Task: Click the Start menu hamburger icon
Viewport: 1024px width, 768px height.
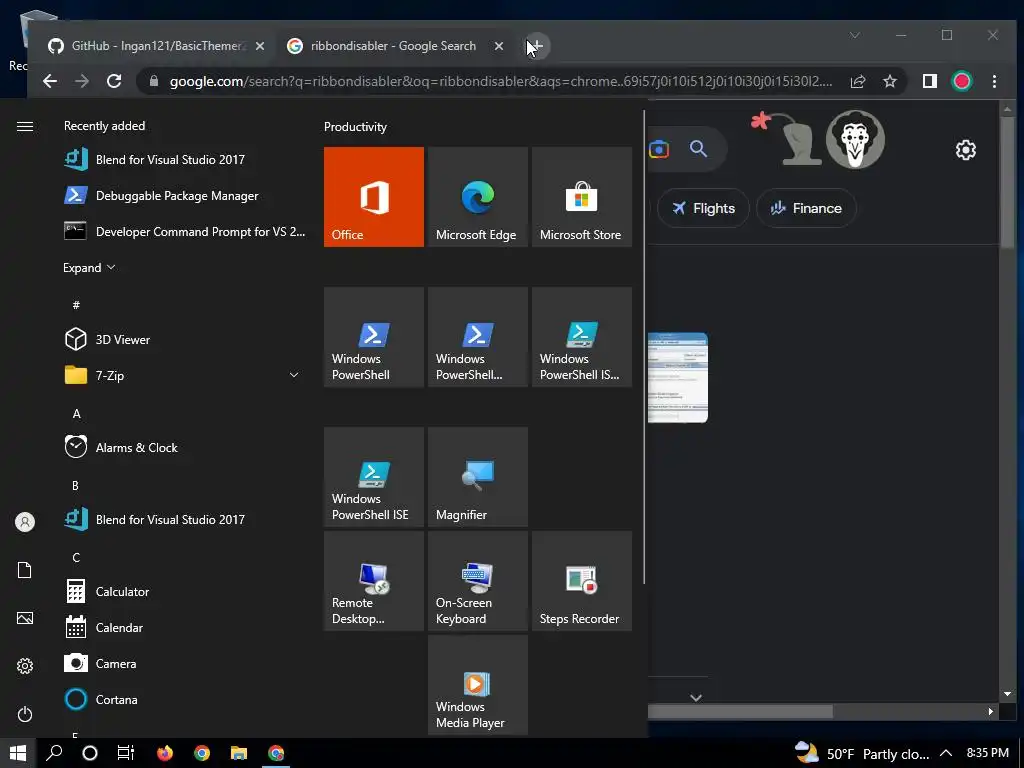Action: click(x=25, y=126)
